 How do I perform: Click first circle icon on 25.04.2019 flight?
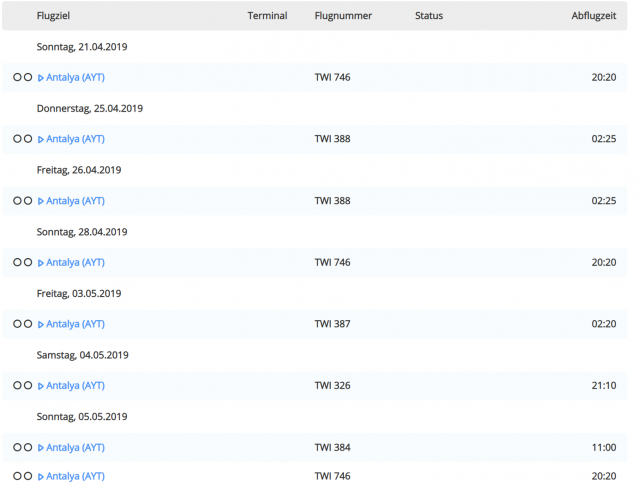point(17,139)
